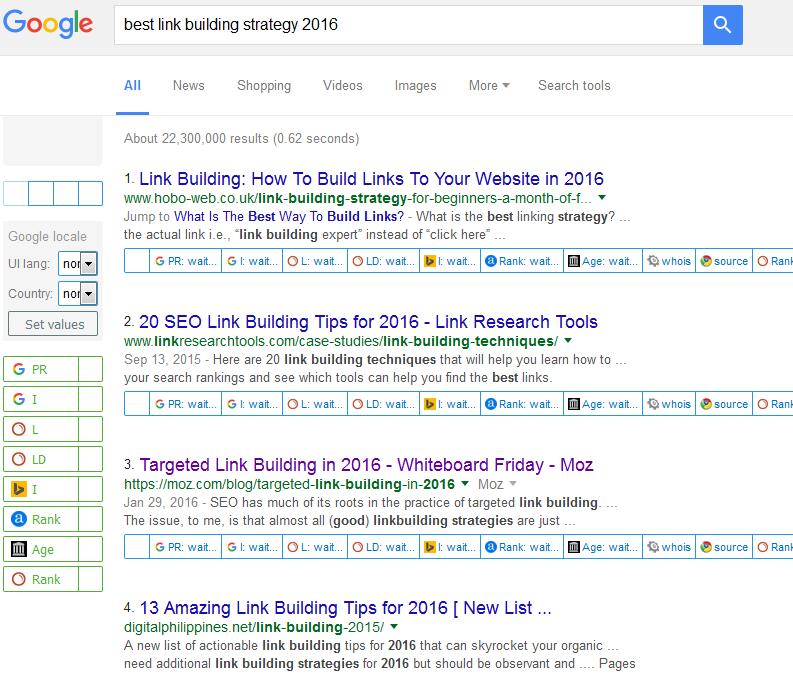Screen dimensions: 793x676
Task: Click empty box starting result 3 toolbar
Action: coord(137,547)
